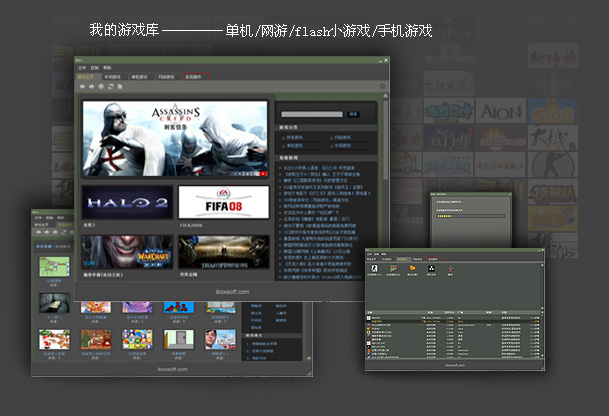Click the back arrow in the bottom-left window
Viewport: 609px width, 416px height.
(x=38, y=232)
